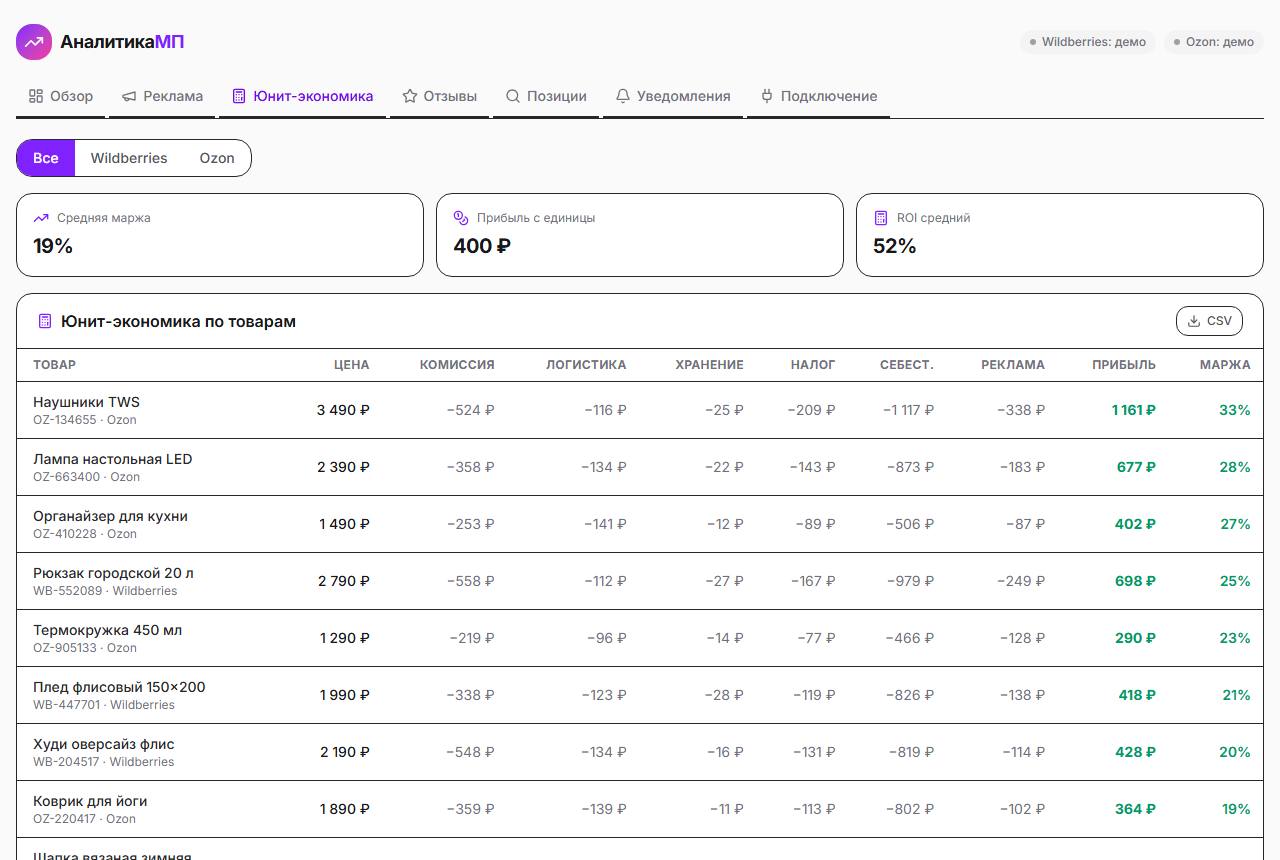Click the Wildberries: демо status badge
This screenshot has height=860, width=1280.
point(1088,42)
